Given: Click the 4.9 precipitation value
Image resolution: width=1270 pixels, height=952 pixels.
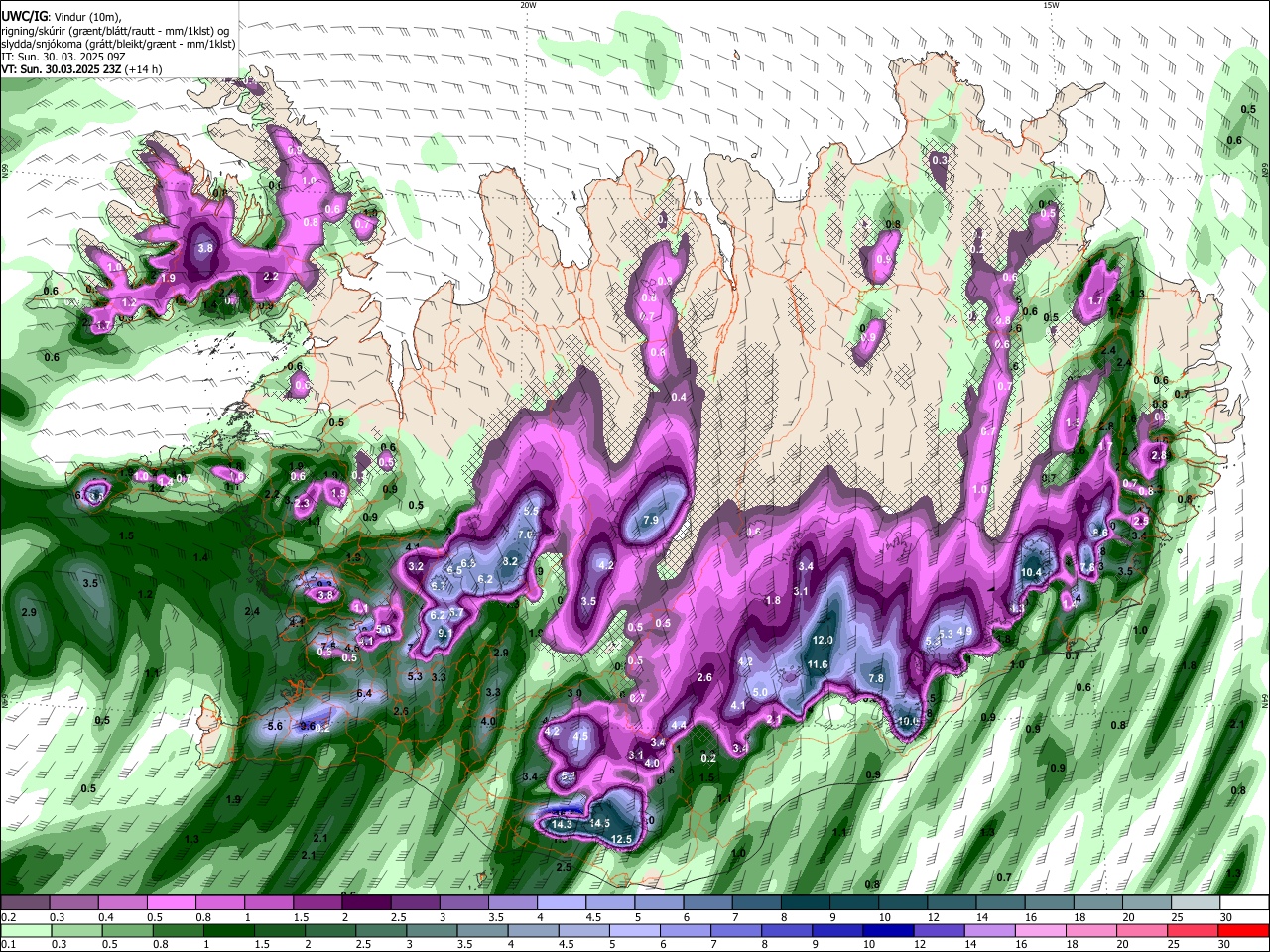Looking at the screenshot, I should coord(963,633).
